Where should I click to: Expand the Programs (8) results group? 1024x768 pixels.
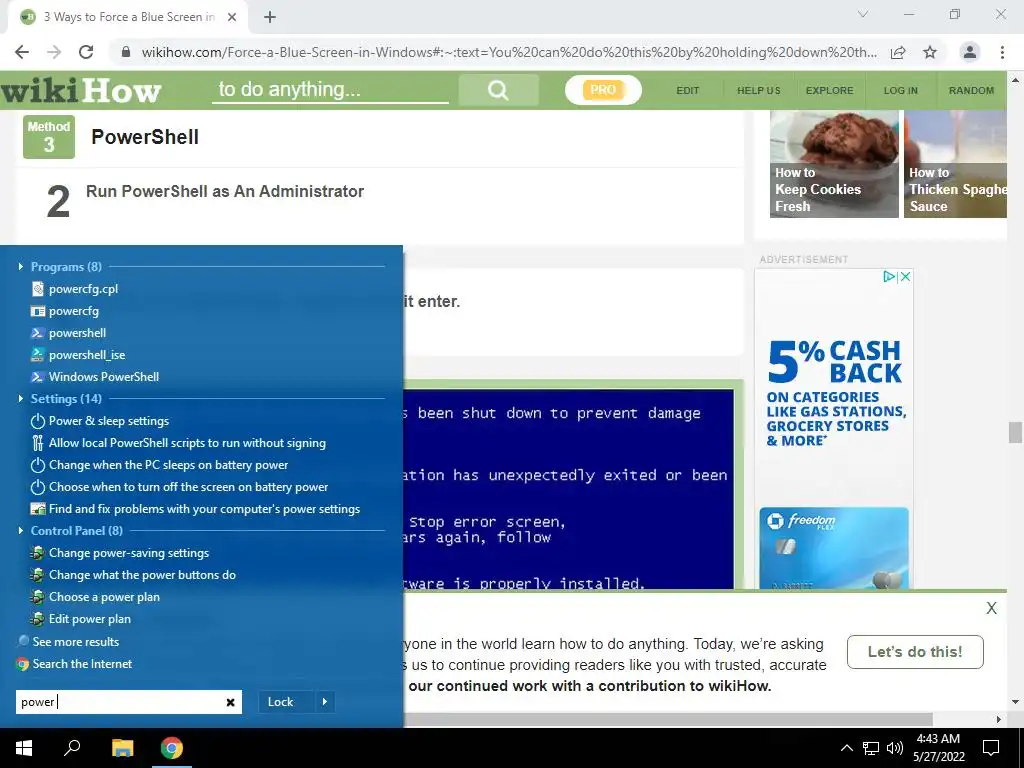[x=21, y=266]
